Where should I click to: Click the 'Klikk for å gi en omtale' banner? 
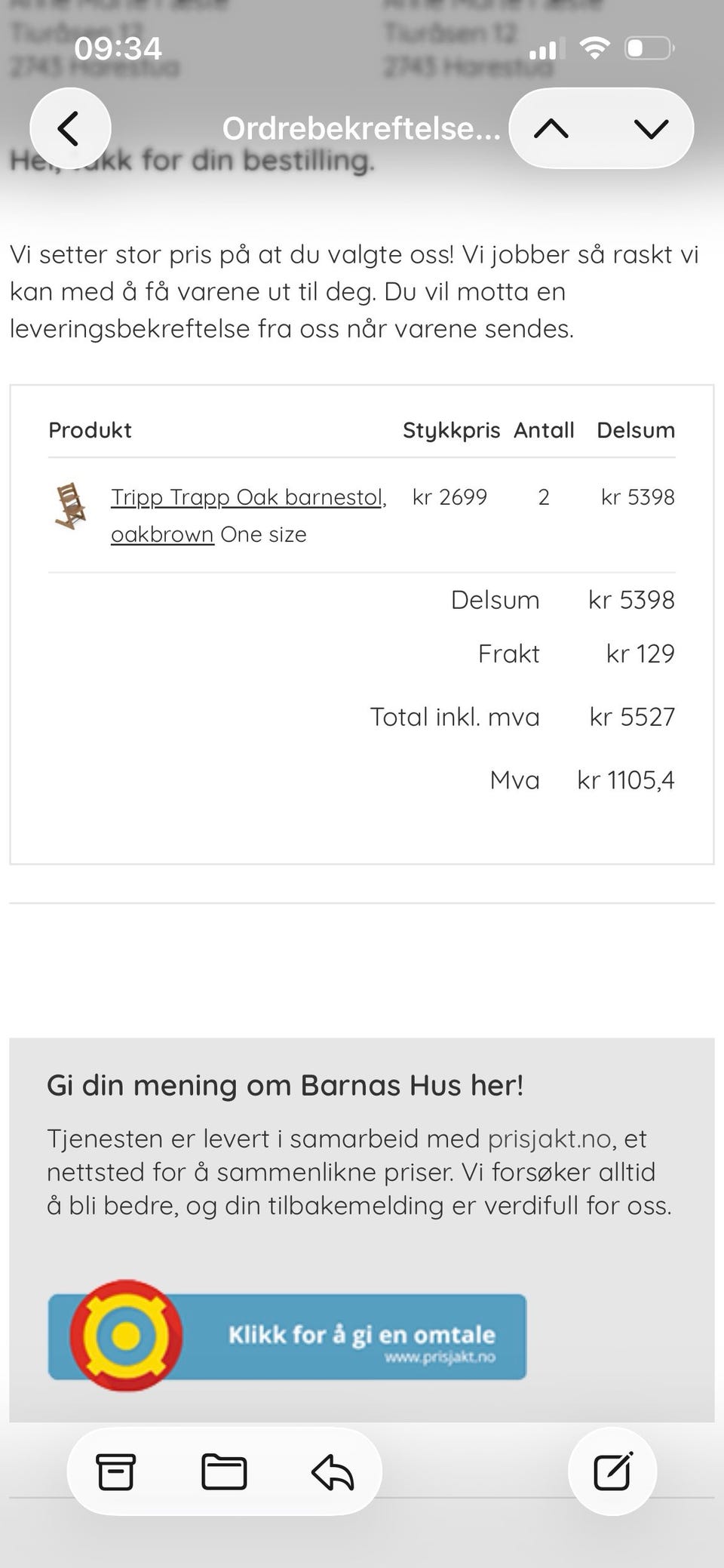287,1336
